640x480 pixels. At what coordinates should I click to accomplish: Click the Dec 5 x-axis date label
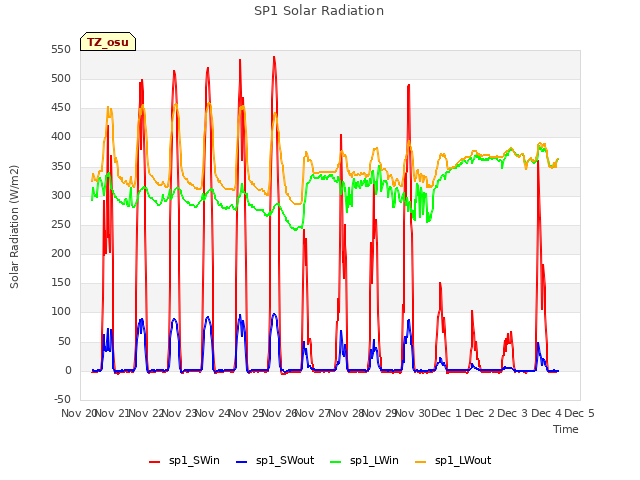[579, 413]
